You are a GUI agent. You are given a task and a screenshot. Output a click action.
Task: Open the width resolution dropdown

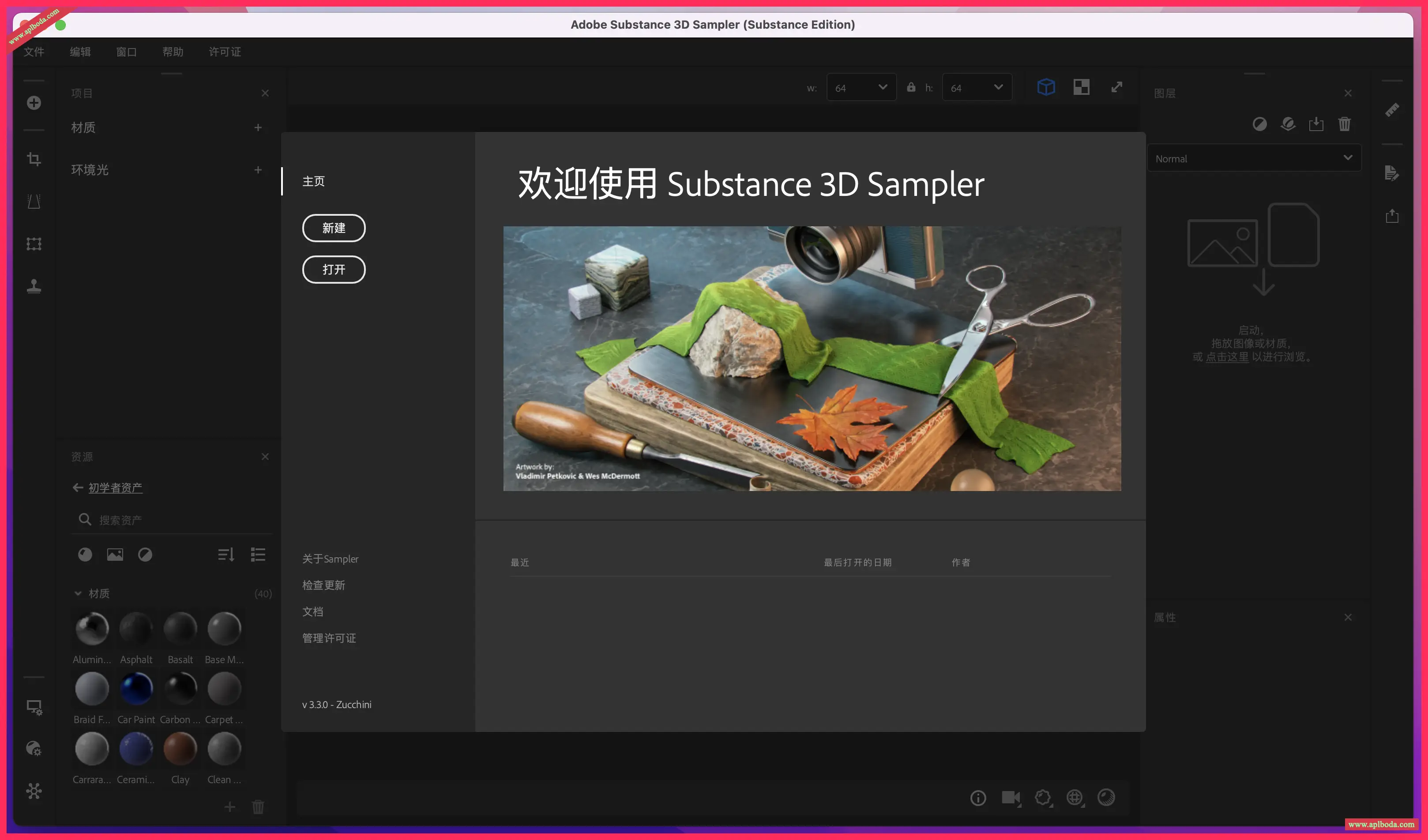(861, 88)
